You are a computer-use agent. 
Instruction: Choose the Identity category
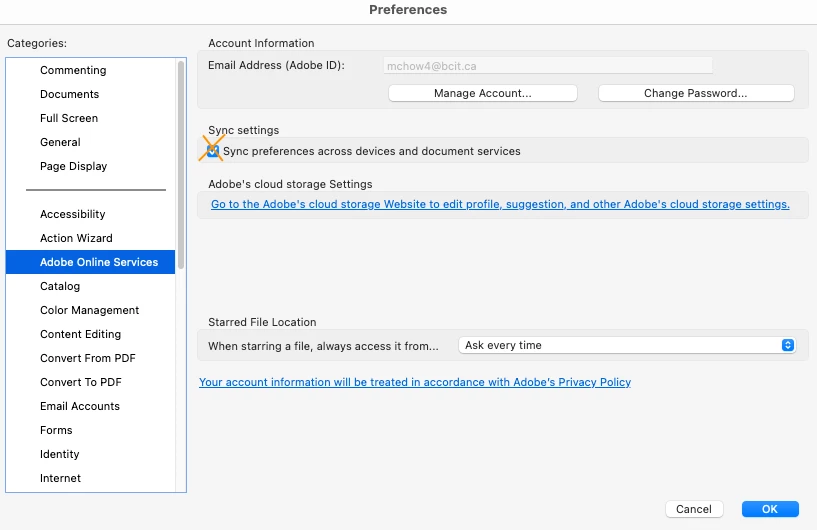click(x=59, y=454)
